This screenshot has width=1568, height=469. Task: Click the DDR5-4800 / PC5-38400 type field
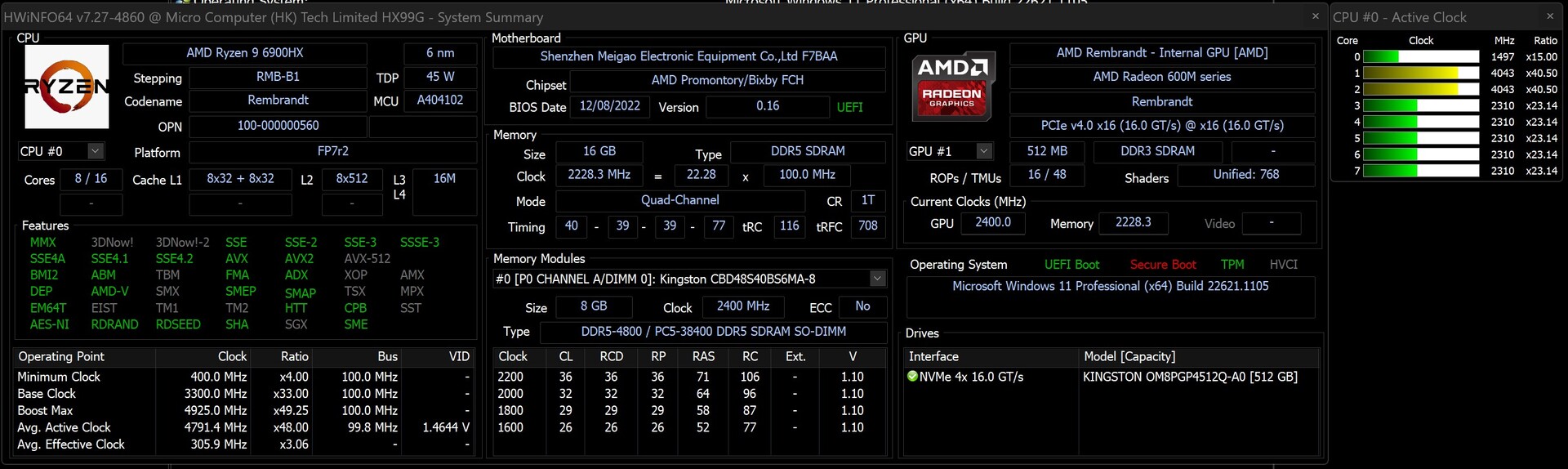coord(714,332)
